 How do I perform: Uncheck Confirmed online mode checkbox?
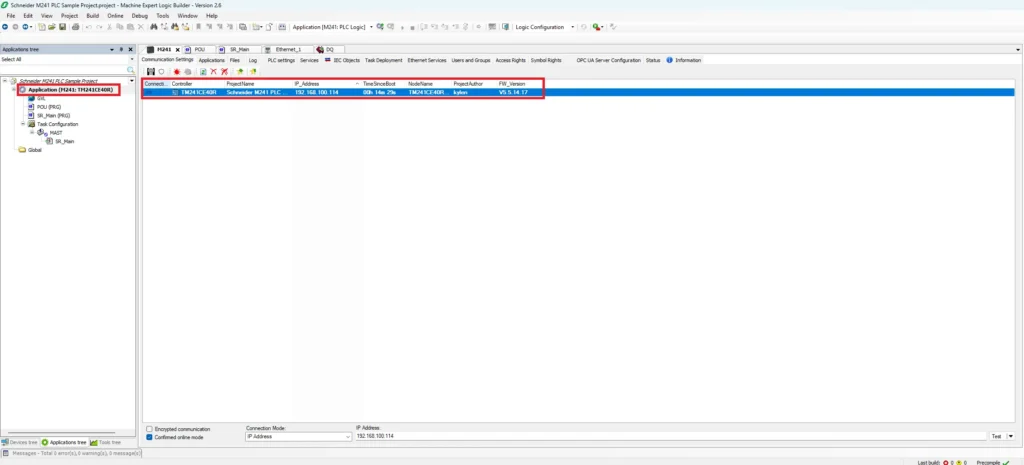[150, 437]
